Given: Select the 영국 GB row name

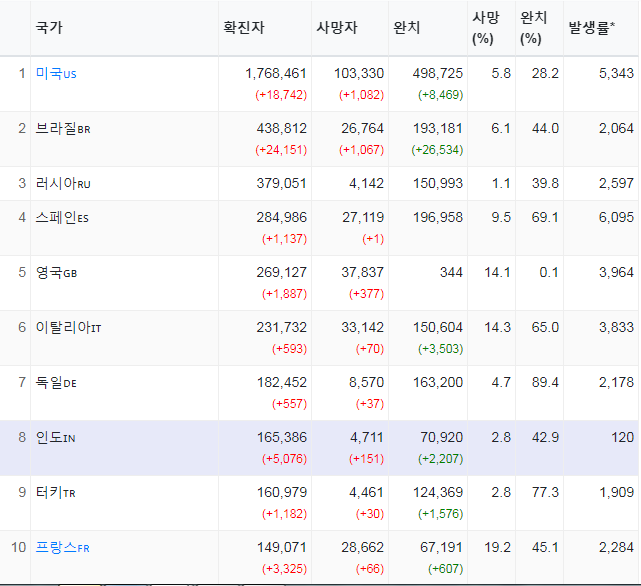Looking at the screenshot, I should point(56,272).
